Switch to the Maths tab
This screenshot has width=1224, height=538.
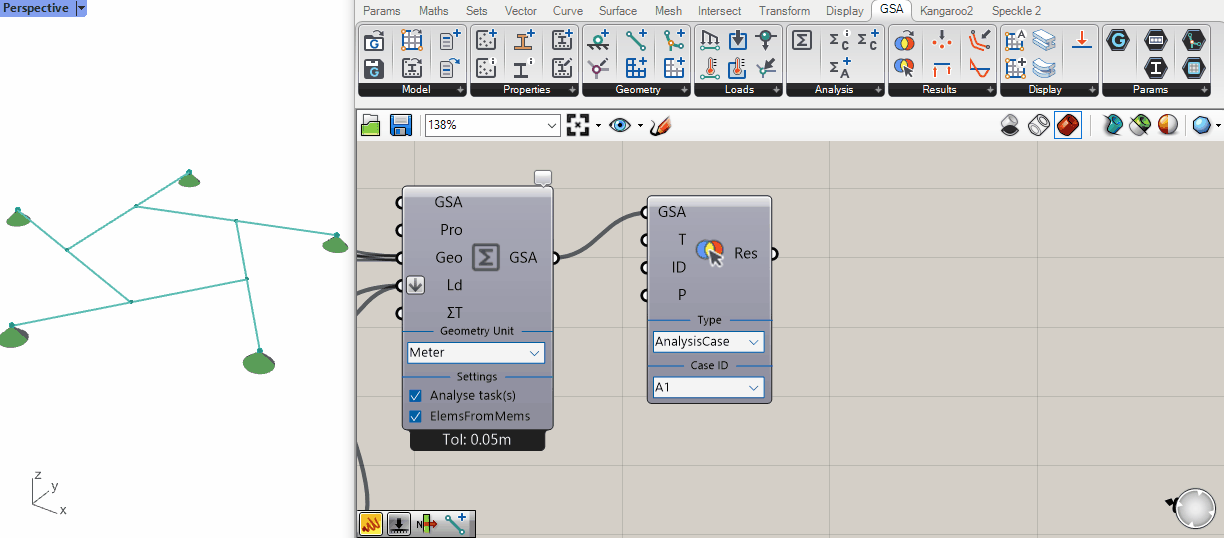pos(434,11)
